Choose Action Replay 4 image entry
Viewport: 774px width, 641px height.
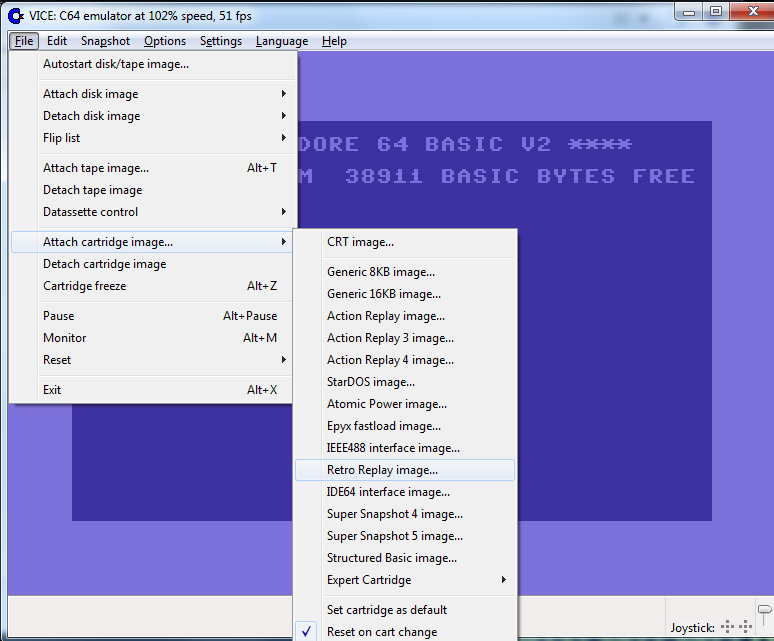[390, 360]
